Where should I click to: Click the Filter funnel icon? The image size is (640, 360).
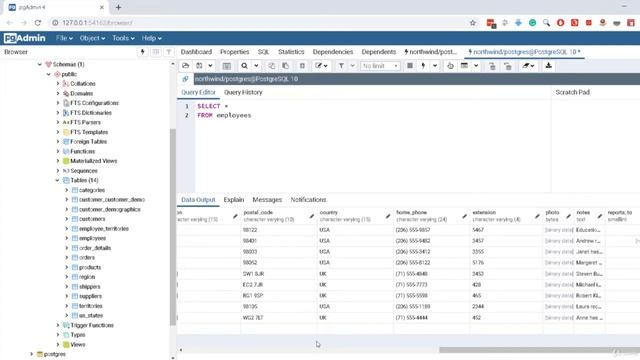(341, 66)
